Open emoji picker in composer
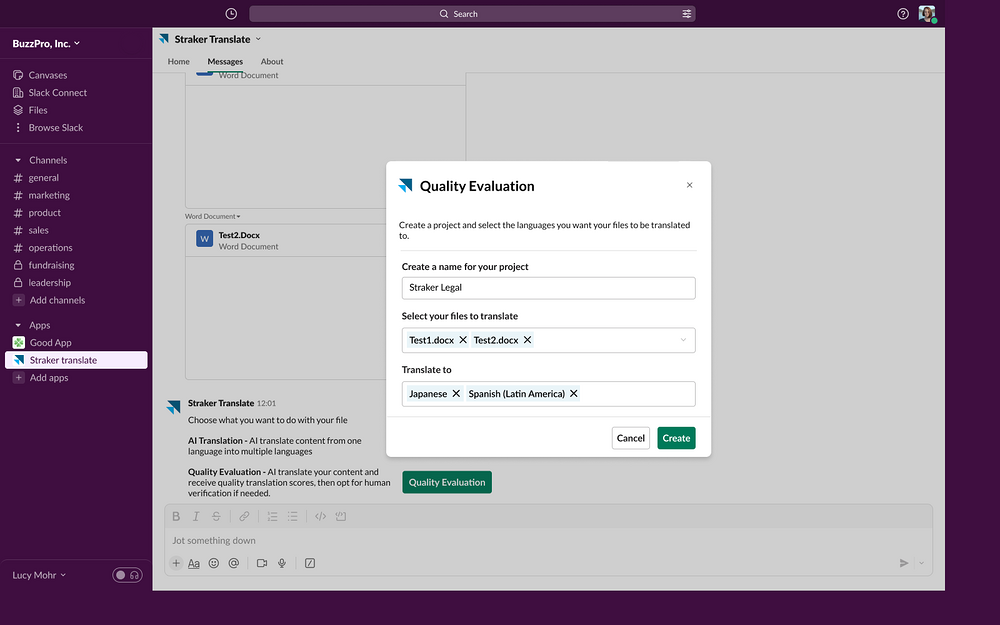 (x=214, y=563)
